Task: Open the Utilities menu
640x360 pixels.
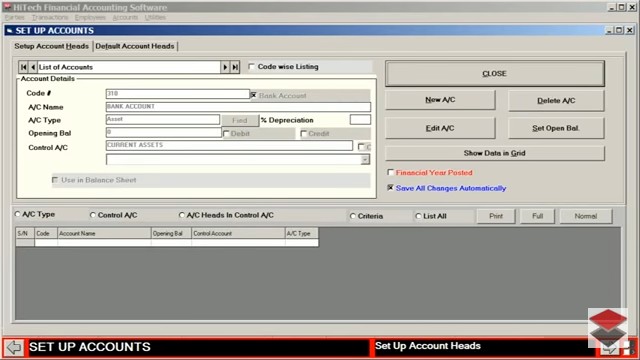Action: [155, 17]
